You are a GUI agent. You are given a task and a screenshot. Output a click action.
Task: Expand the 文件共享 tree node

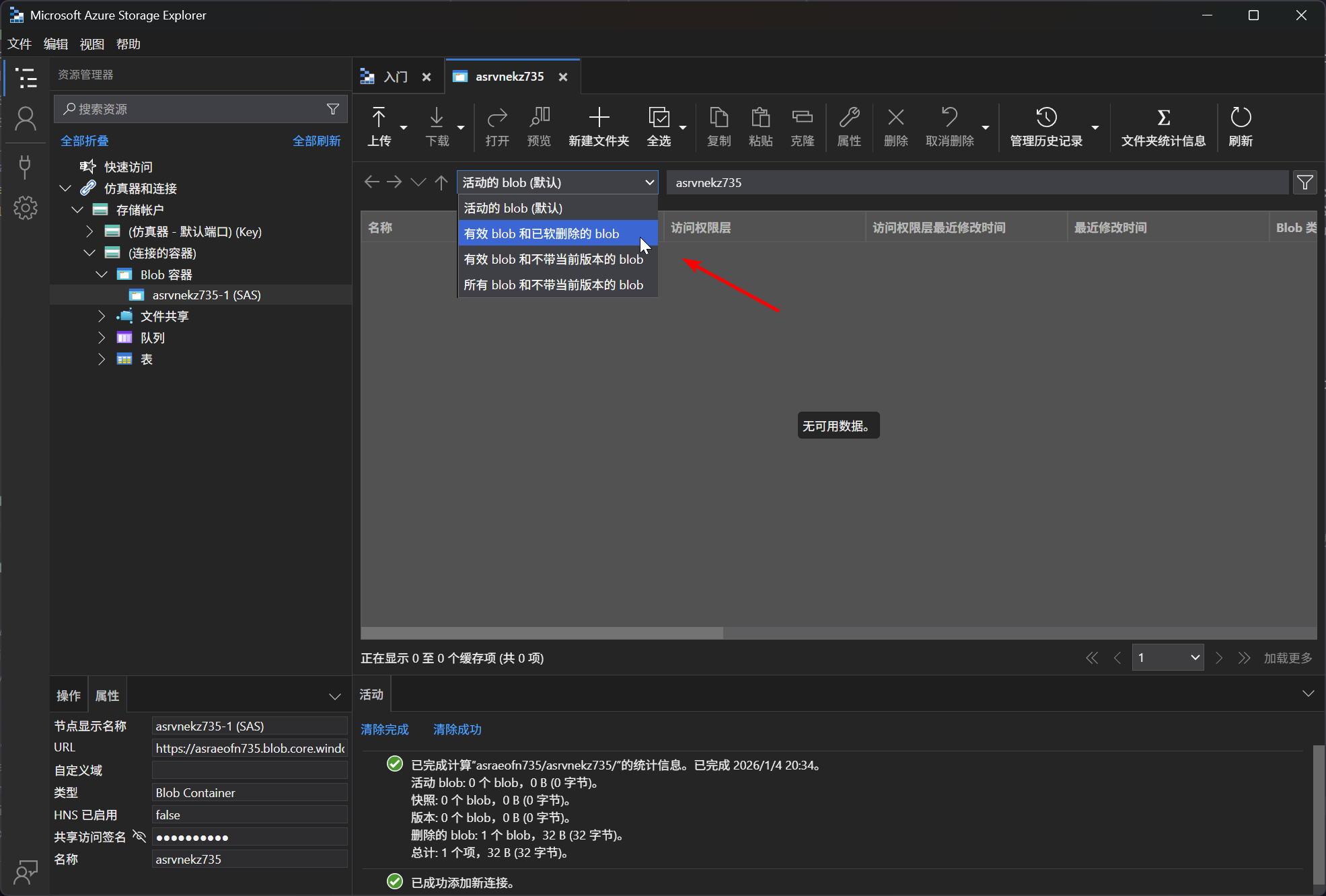coord(102,316)
